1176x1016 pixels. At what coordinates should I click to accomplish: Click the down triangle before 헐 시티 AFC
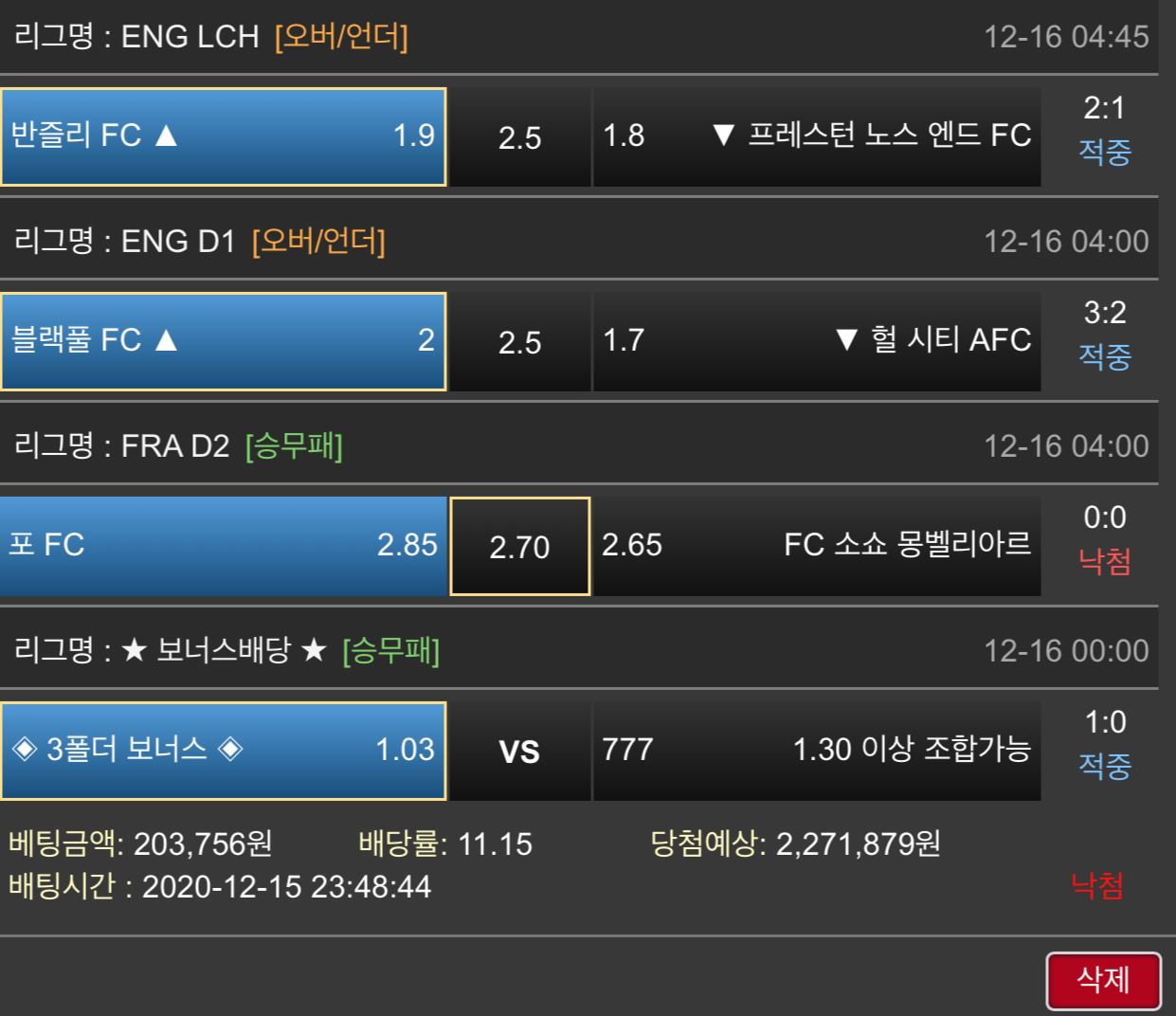pos(846,340)
